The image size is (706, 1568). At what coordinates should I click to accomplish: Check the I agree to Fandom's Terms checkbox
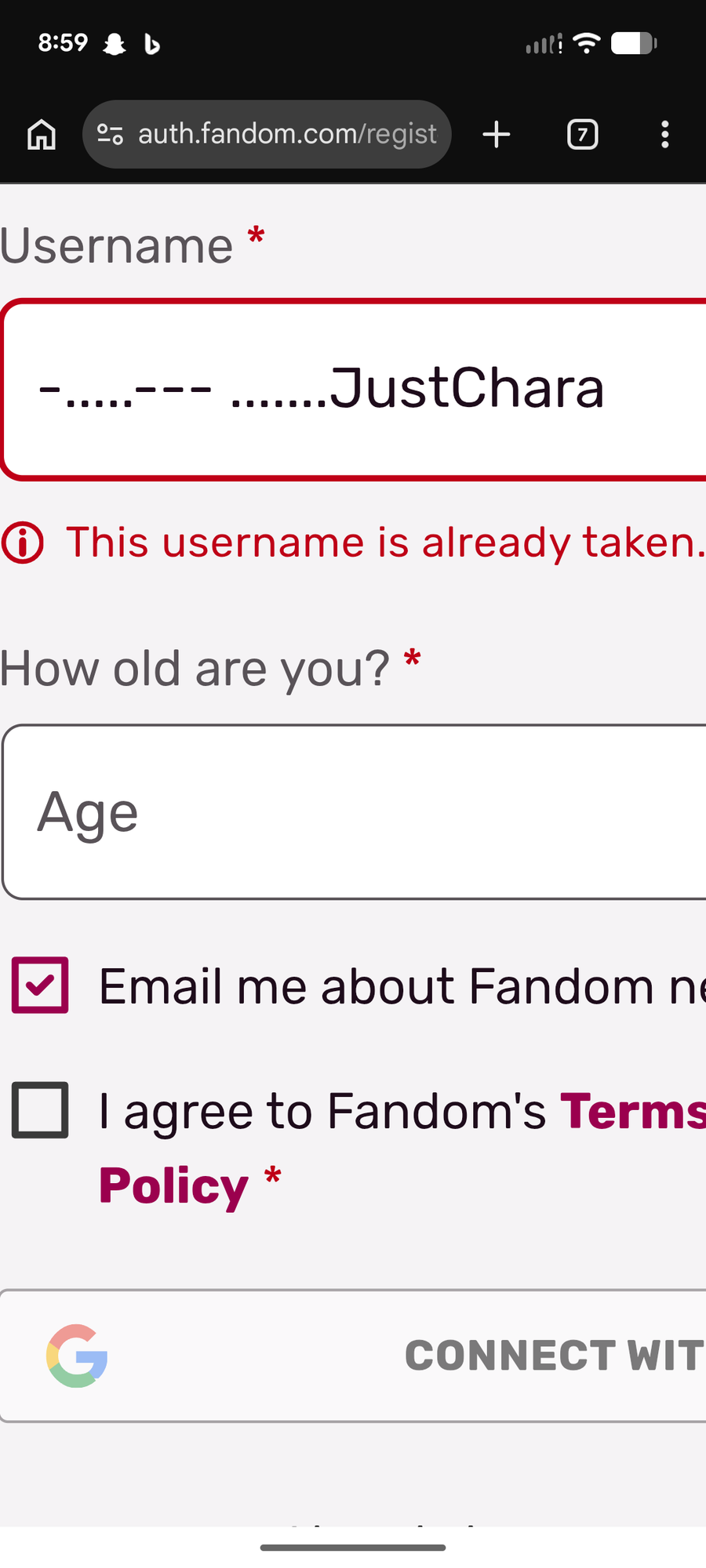point(40,1110)
